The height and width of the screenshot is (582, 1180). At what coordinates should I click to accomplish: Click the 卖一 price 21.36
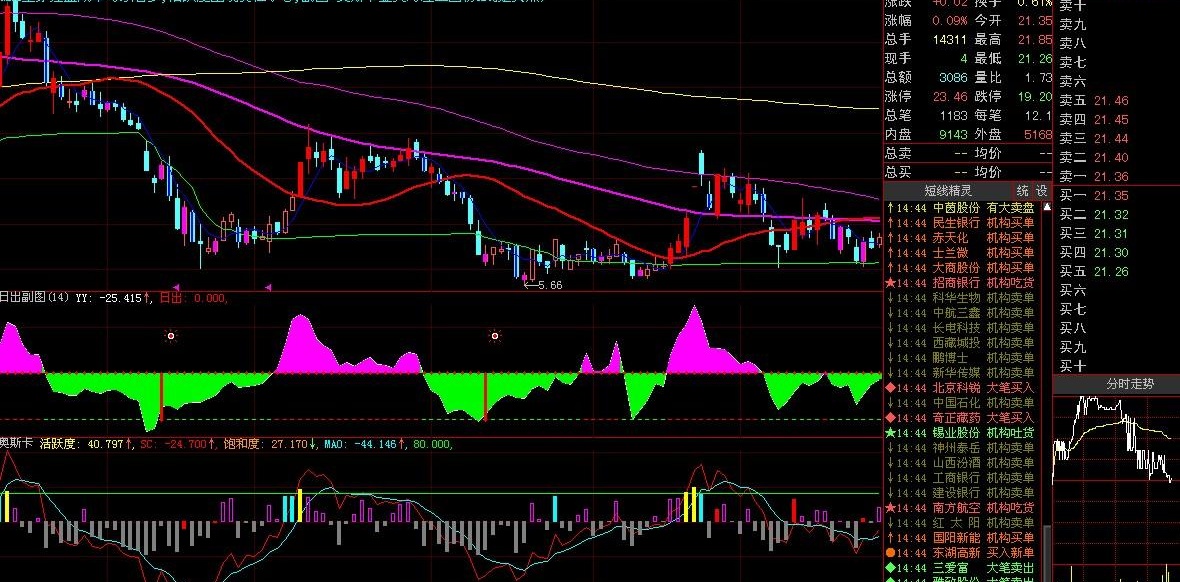(1111, 177)
